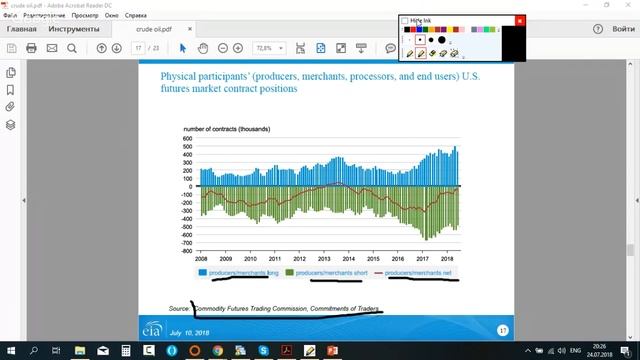Go to previous page arrow
This screenshot has width=640, height=360.
coord(101,48)
